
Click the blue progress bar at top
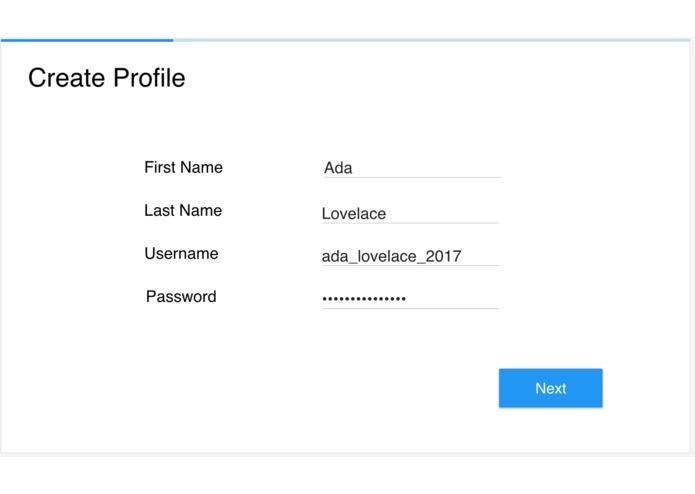click(x=345, y=40)
